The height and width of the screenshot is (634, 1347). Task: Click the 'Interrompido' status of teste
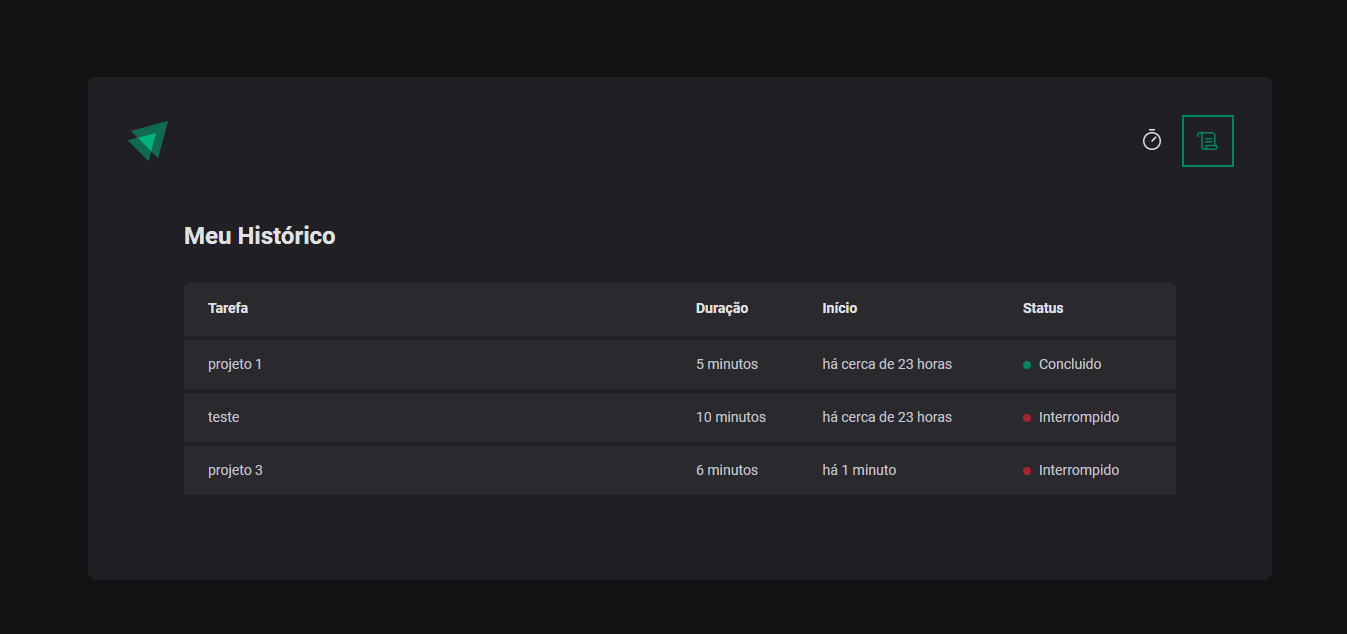(1071, 417)
